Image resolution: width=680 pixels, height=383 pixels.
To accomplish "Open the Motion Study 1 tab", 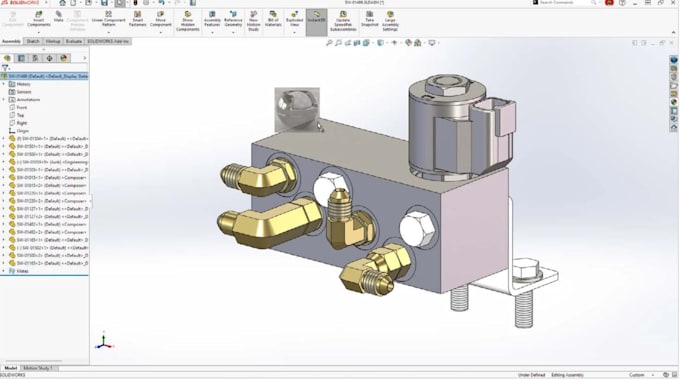I will 38,368.
